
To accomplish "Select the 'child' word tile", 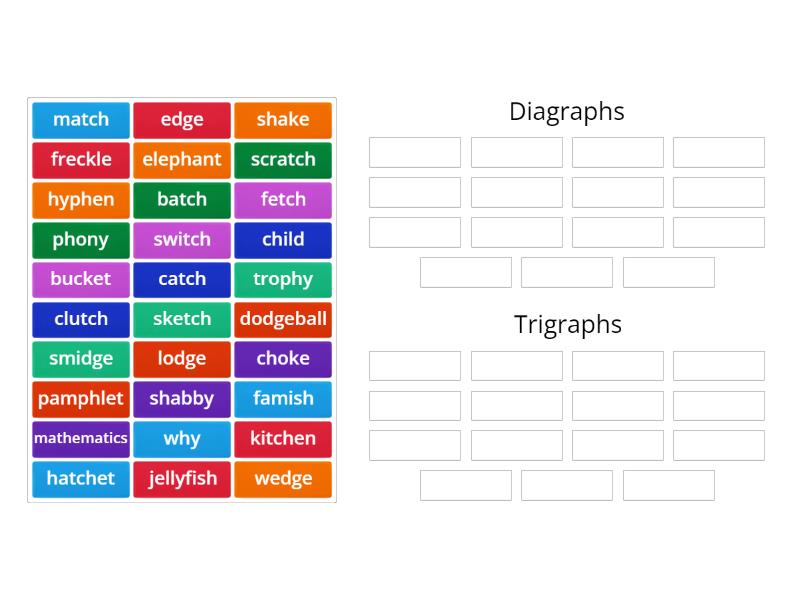I will [283, 240].
